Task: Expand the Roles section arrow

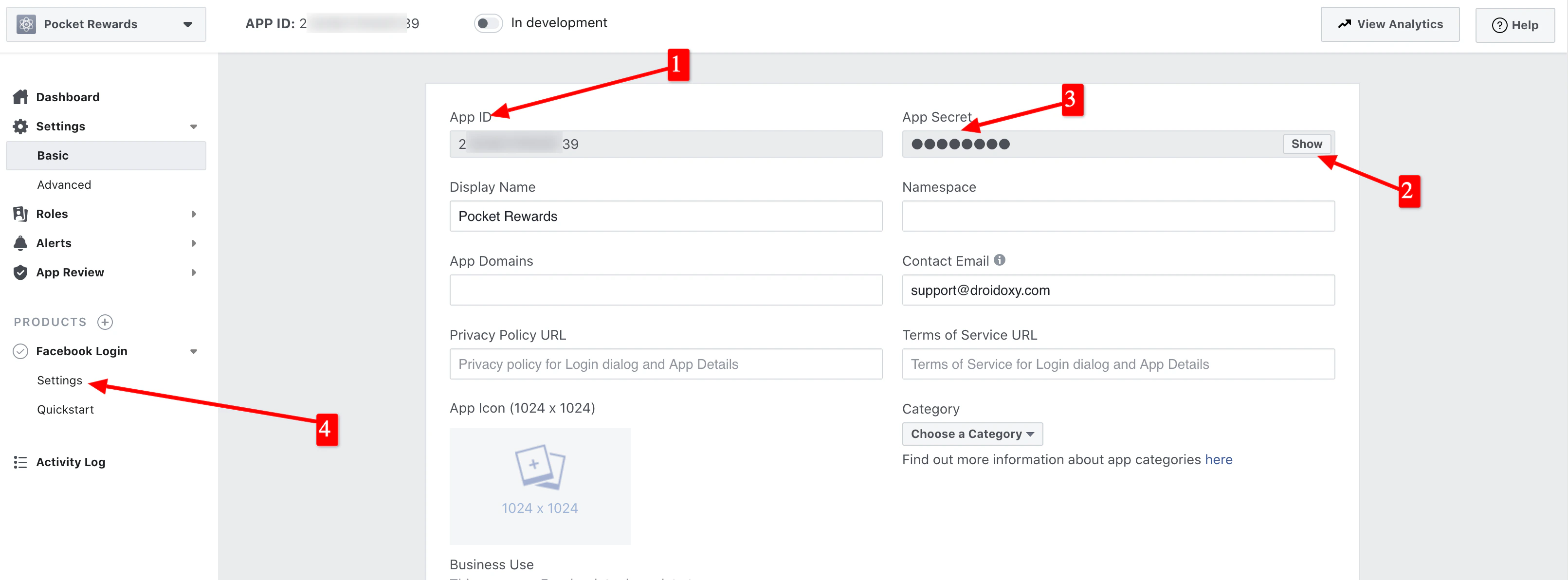Action: pos(194,214)
